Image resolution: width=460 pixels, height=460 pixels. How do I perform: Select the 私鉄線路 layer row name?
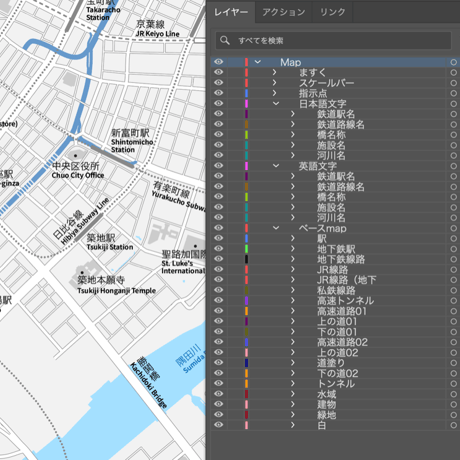[x=336, y=290]
